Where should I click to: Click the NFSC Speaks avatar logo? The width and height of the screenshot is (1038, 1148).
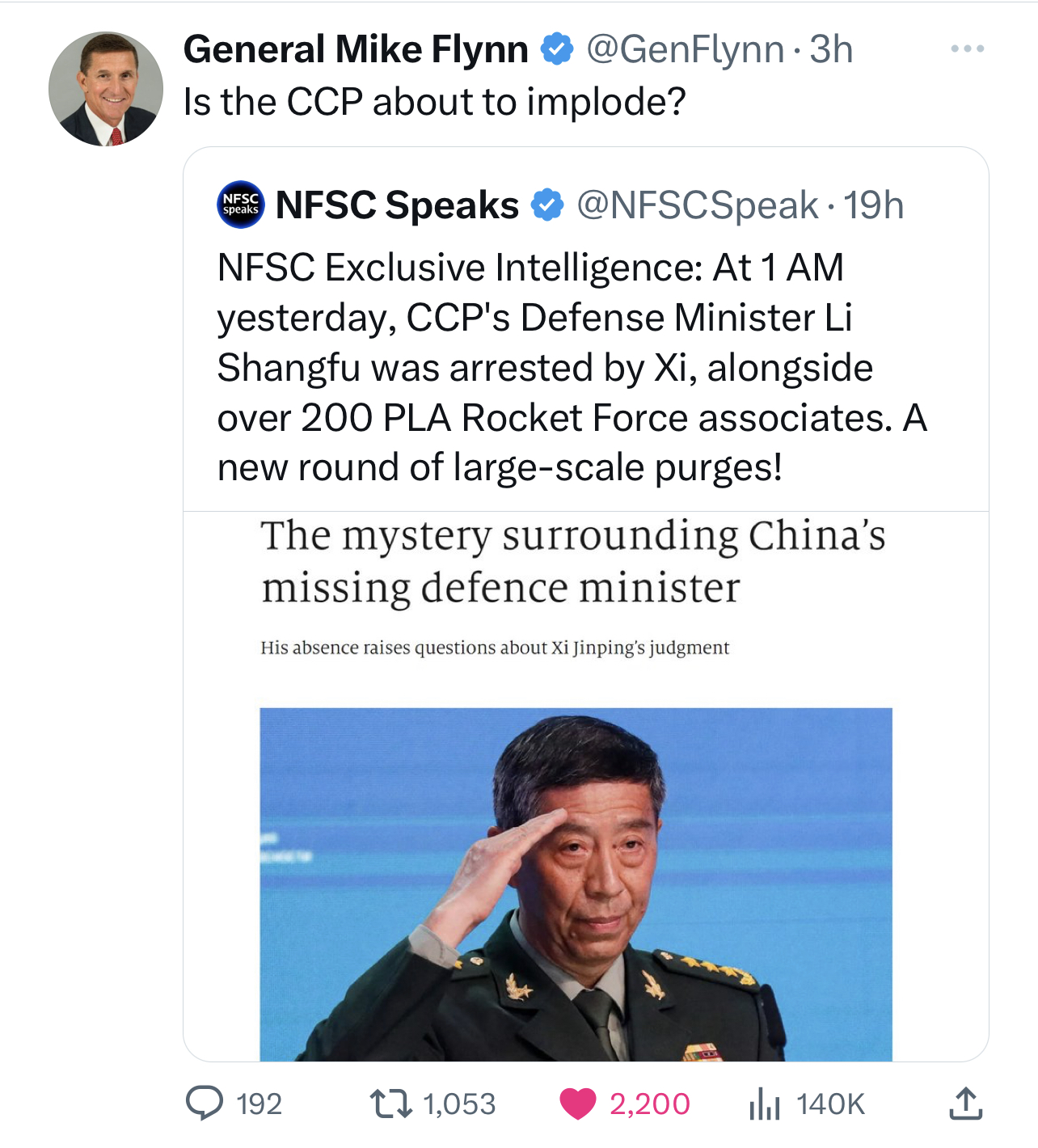[241, 205]
